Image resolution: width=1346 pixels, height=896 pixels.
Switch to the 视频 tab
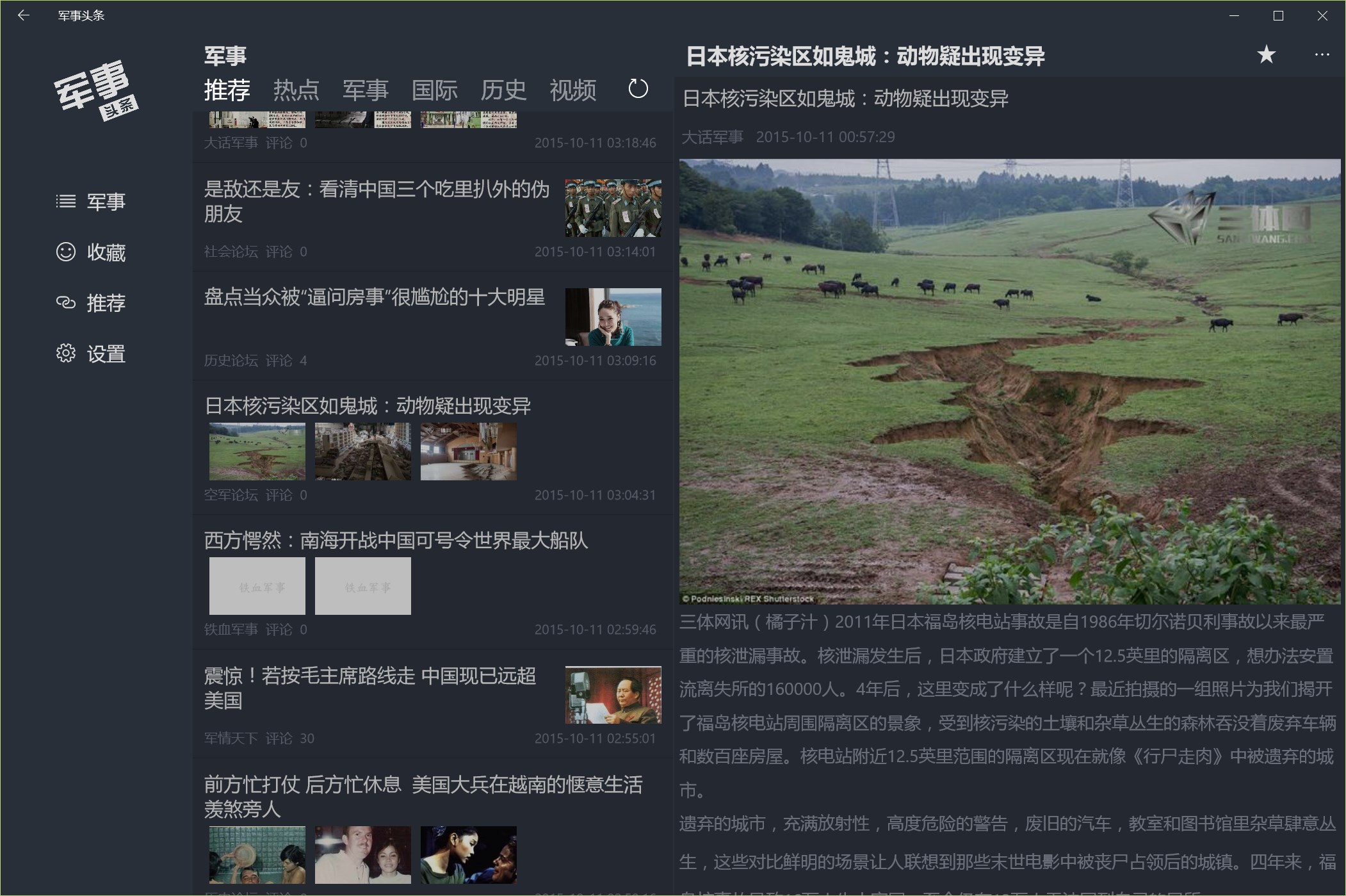pyautogui.click(x=572, y=90)
